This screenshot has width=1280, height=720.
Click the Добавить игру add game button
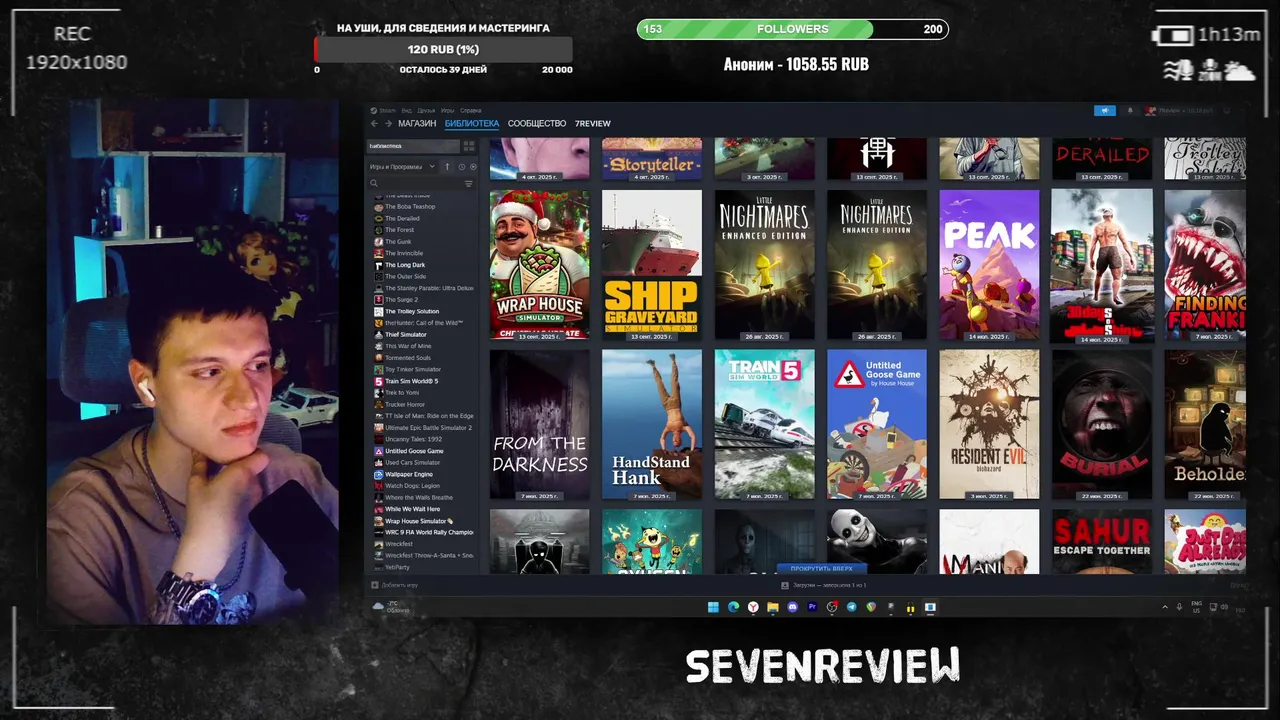click(x=395, y=585)
